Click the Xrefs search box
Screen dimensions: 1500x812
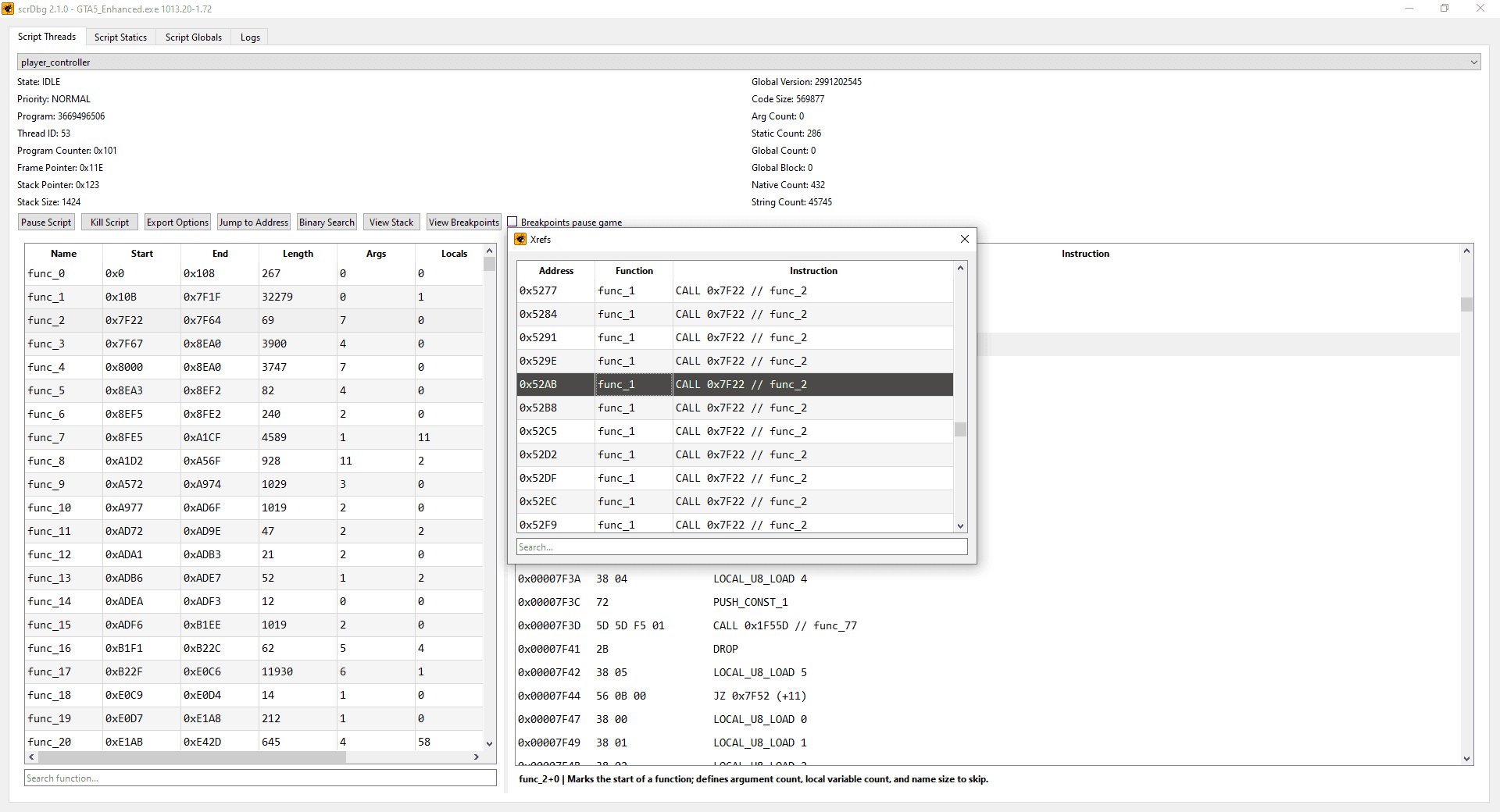point(741,547)
